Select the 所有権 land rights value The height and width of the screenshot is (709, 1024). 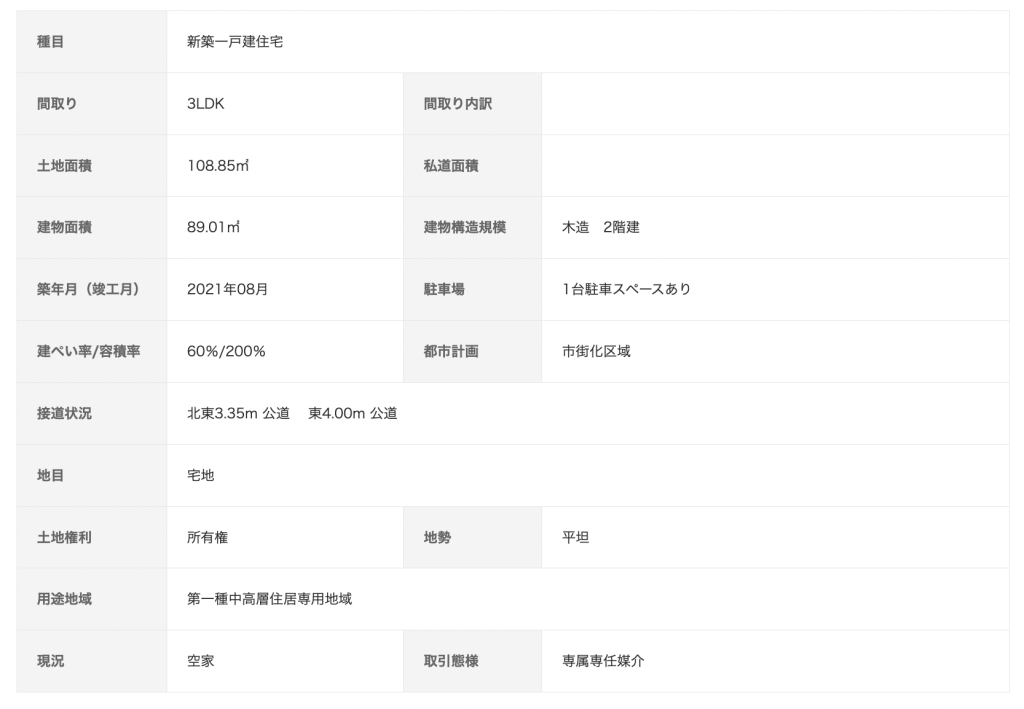(207, 538)
